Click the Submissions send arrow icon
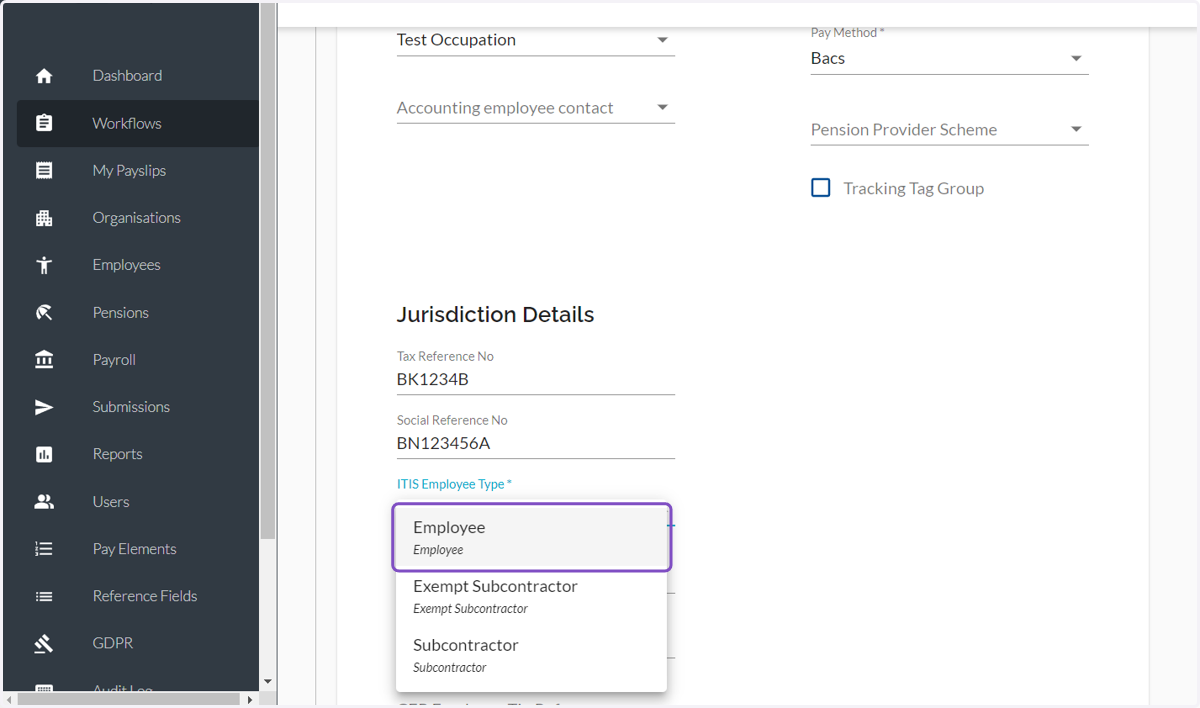 pyautogui.click(x=44, y=407)
